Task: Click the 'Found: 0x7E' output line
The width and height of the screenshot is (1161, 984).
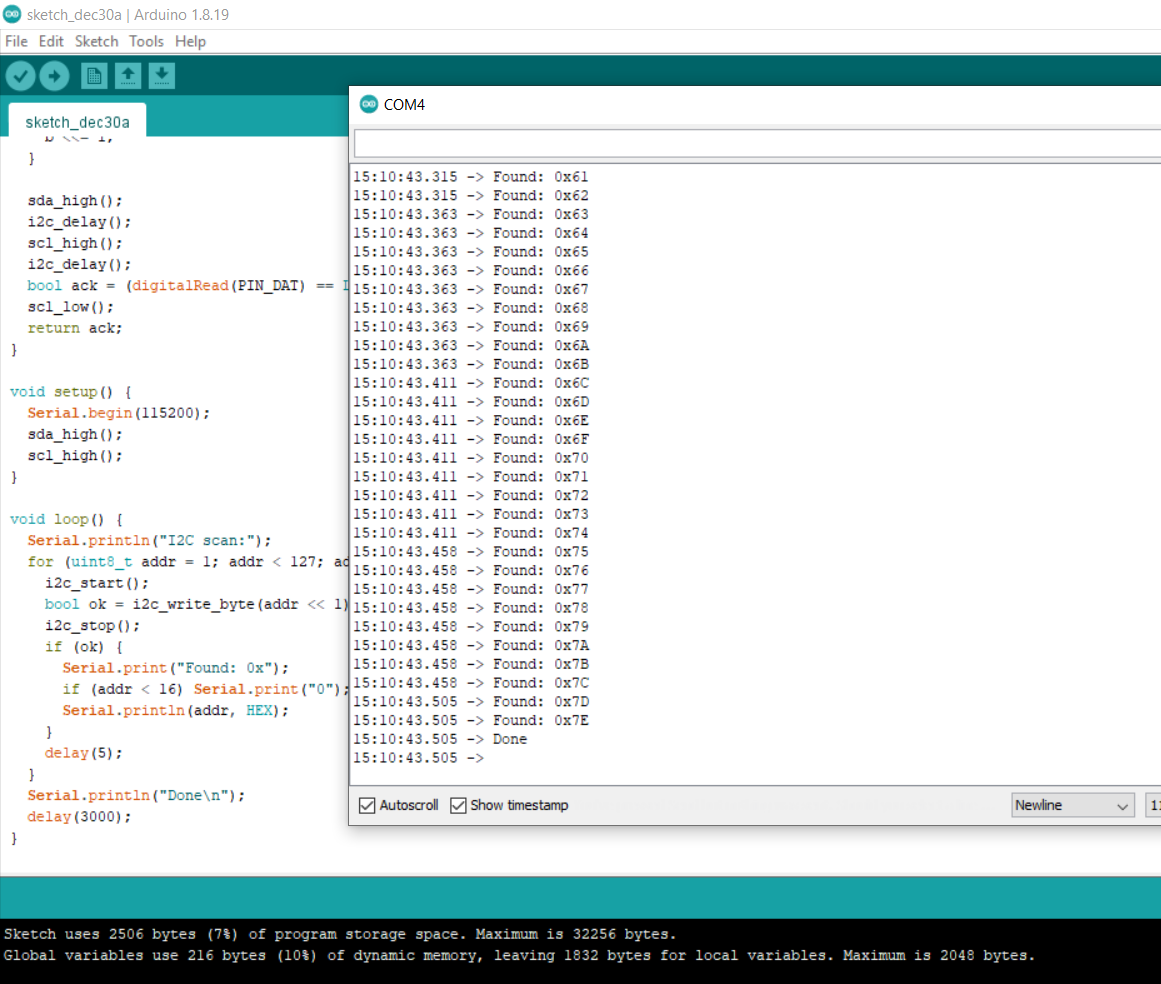Action: click(x=540, y=720)
